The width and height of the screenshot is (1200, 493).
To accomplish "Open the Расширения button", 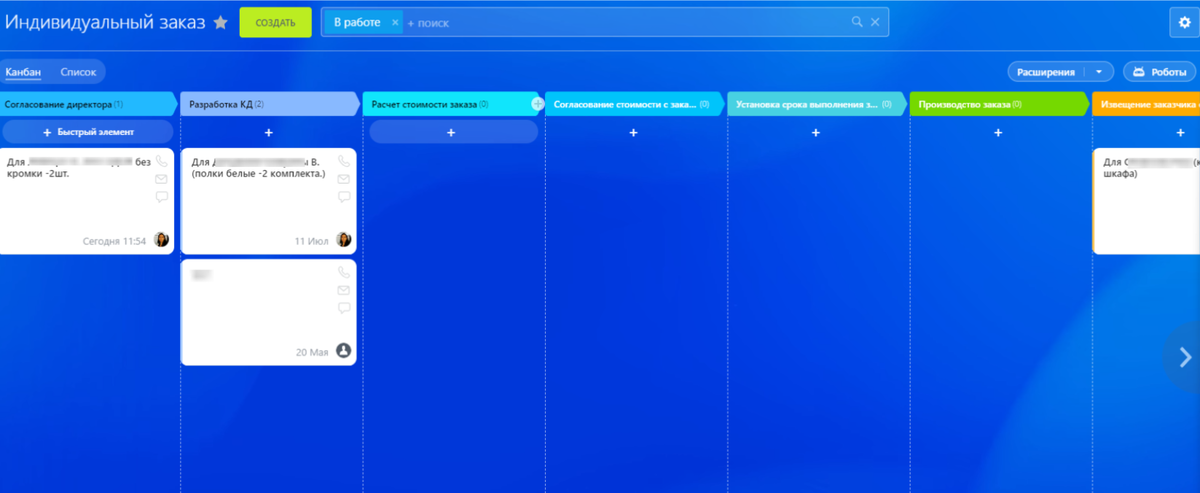I will 1046,72.
